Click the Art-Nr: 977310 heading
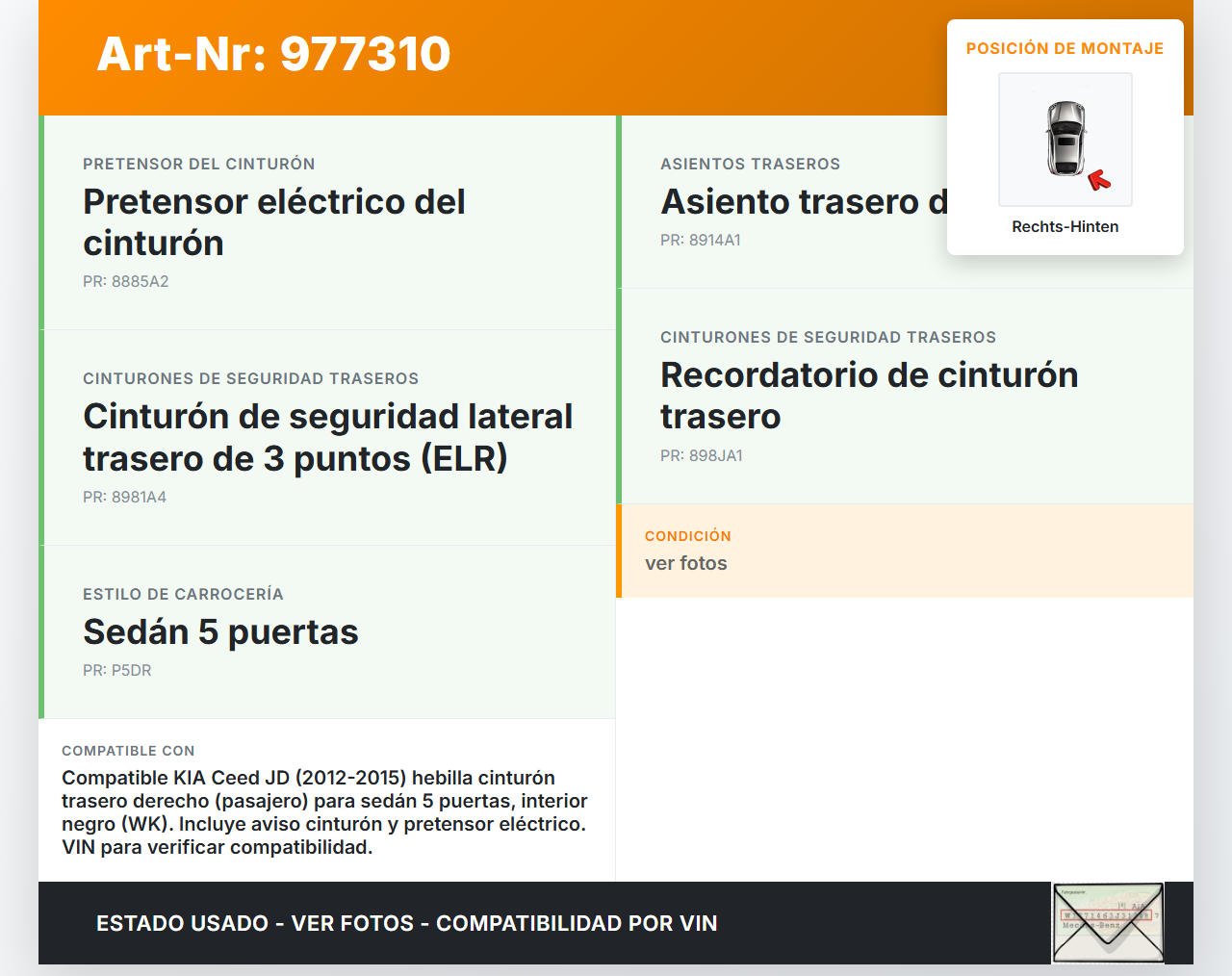1232x976 pixels. (x=273, y=54)
